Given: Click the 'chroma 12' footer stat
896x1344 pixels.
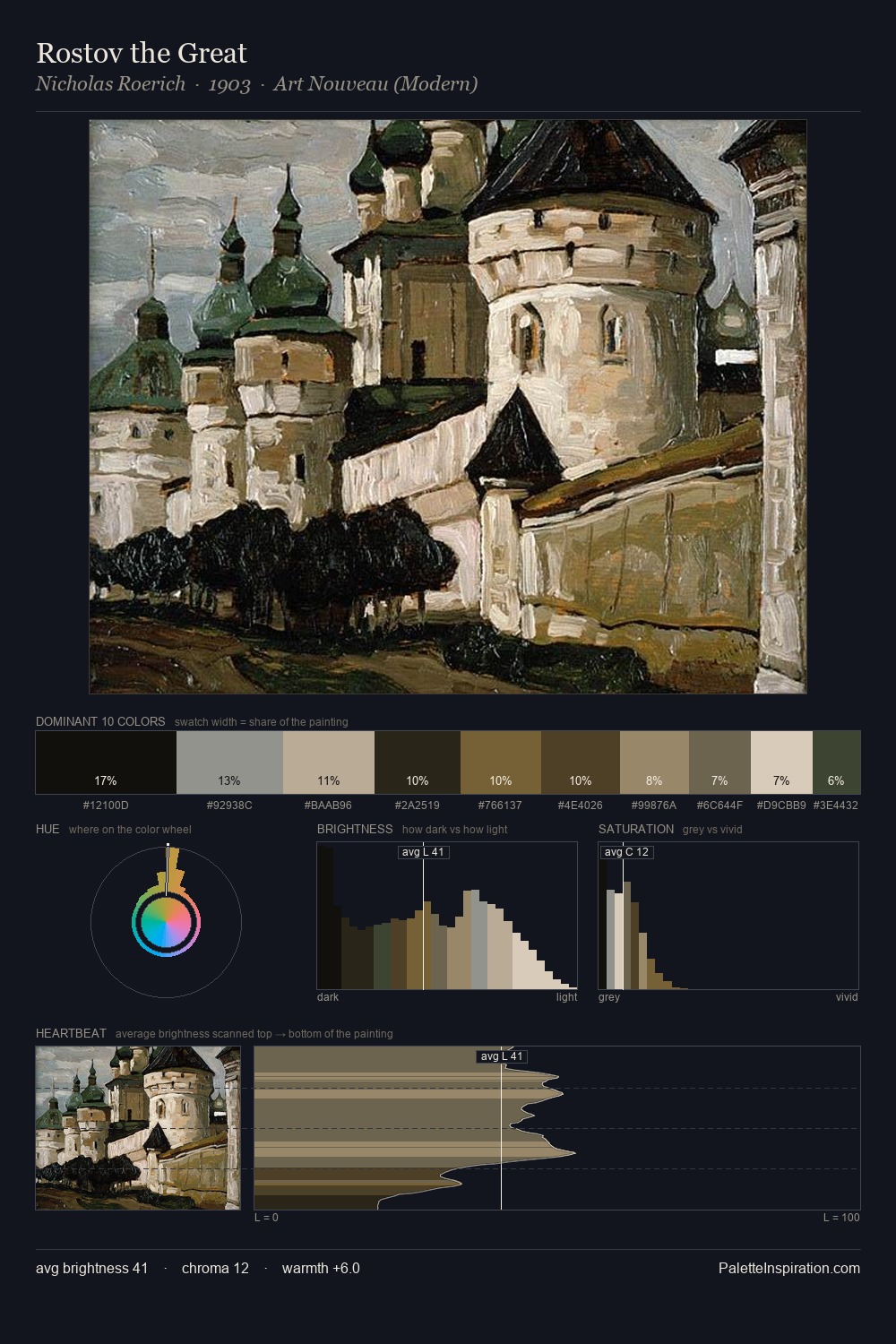Looking at the screenshot, I should (x=215, y=1268).
